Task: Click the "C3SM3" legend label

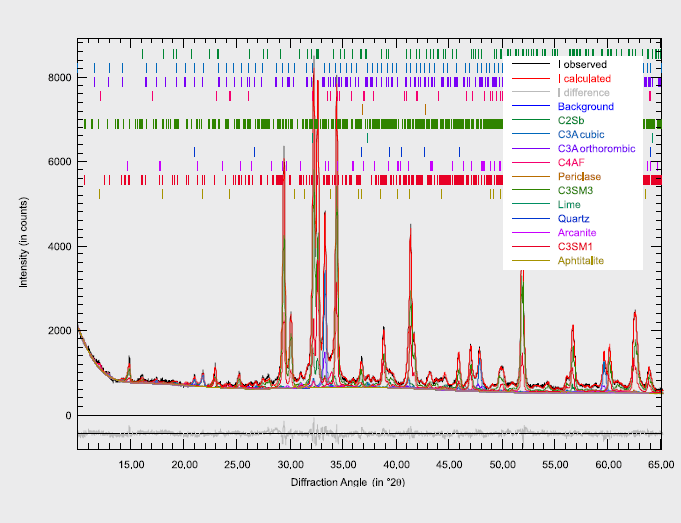Action: click(577, 190)
